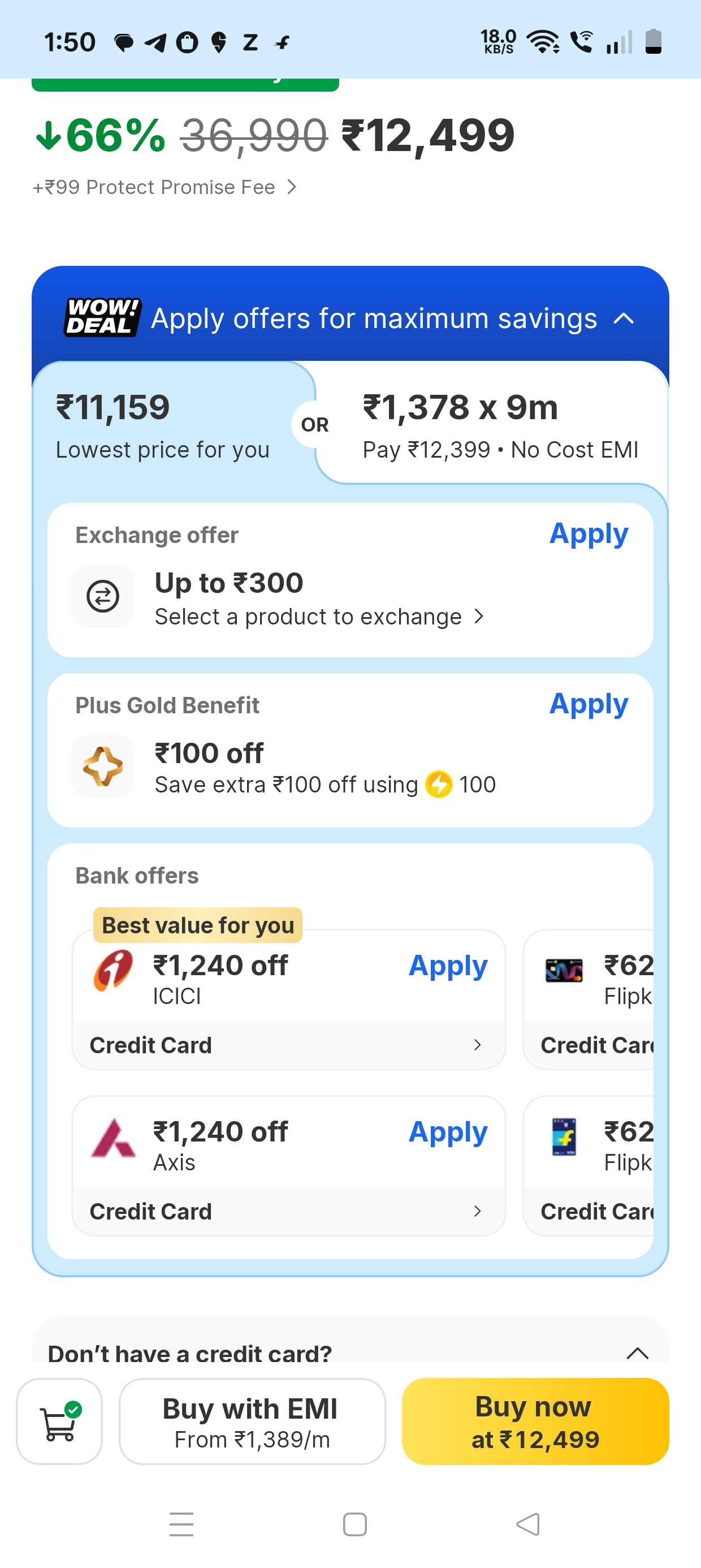Tap the WOW! DEAL badge
The image size is (701, 1568).
tap(103, 317)
